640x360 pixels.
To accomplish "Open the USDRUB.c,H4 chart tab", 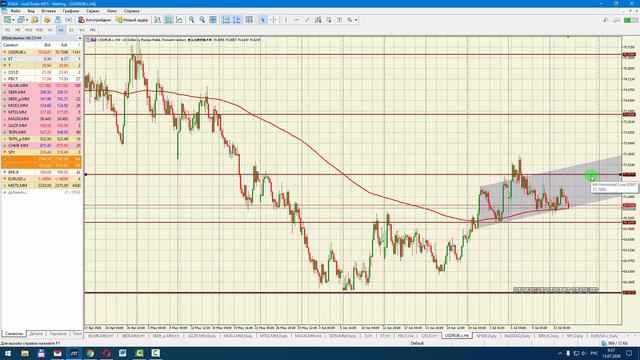I will (457, 336).
